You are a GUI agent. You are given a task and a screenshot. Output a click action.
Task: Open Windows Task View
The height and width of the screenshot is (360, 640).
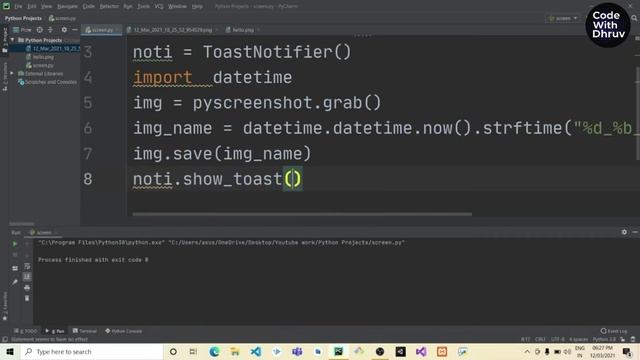193,352
